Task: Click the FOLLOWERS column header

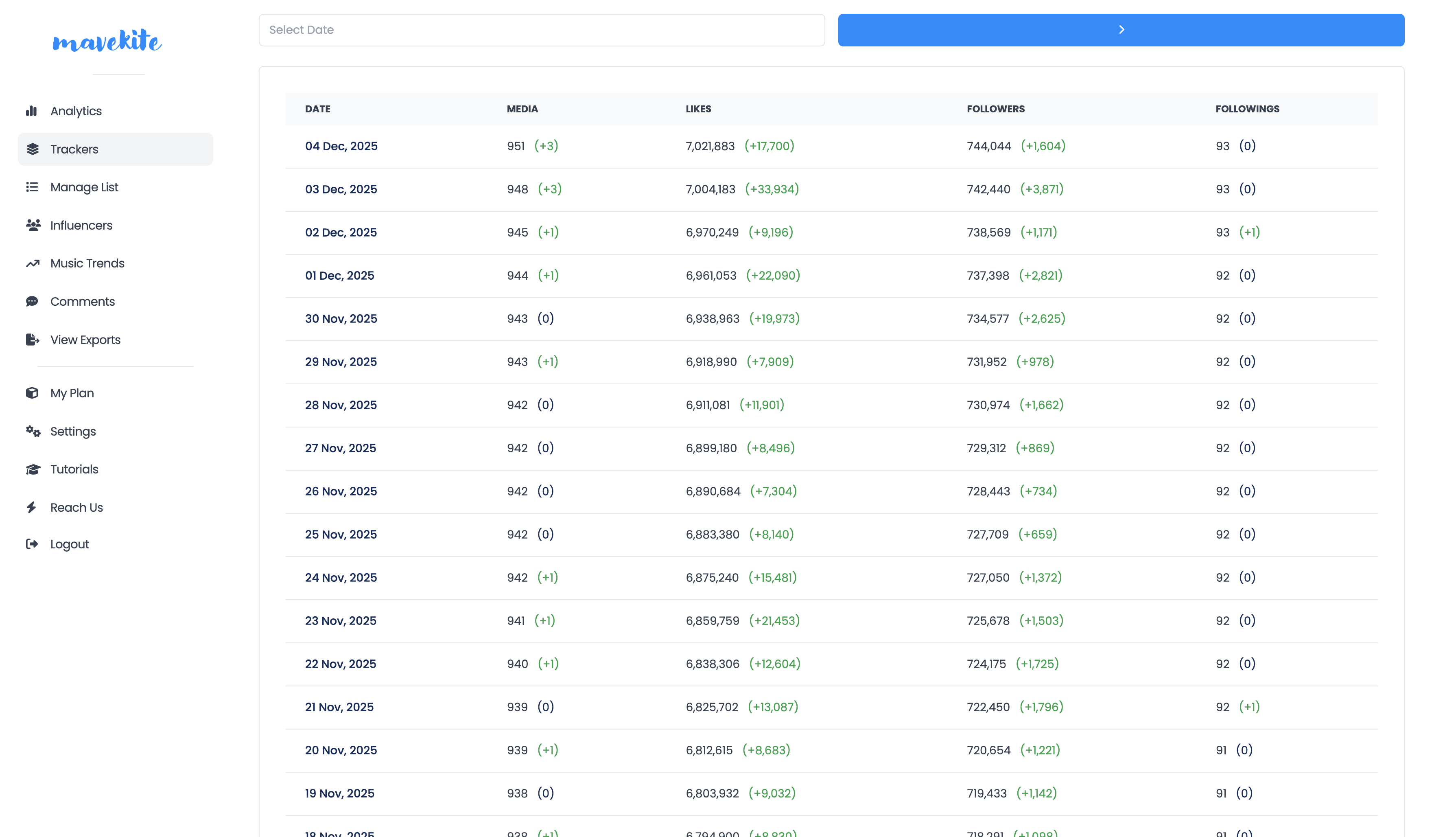Action: pyautogui.click(x=995, y=109)
